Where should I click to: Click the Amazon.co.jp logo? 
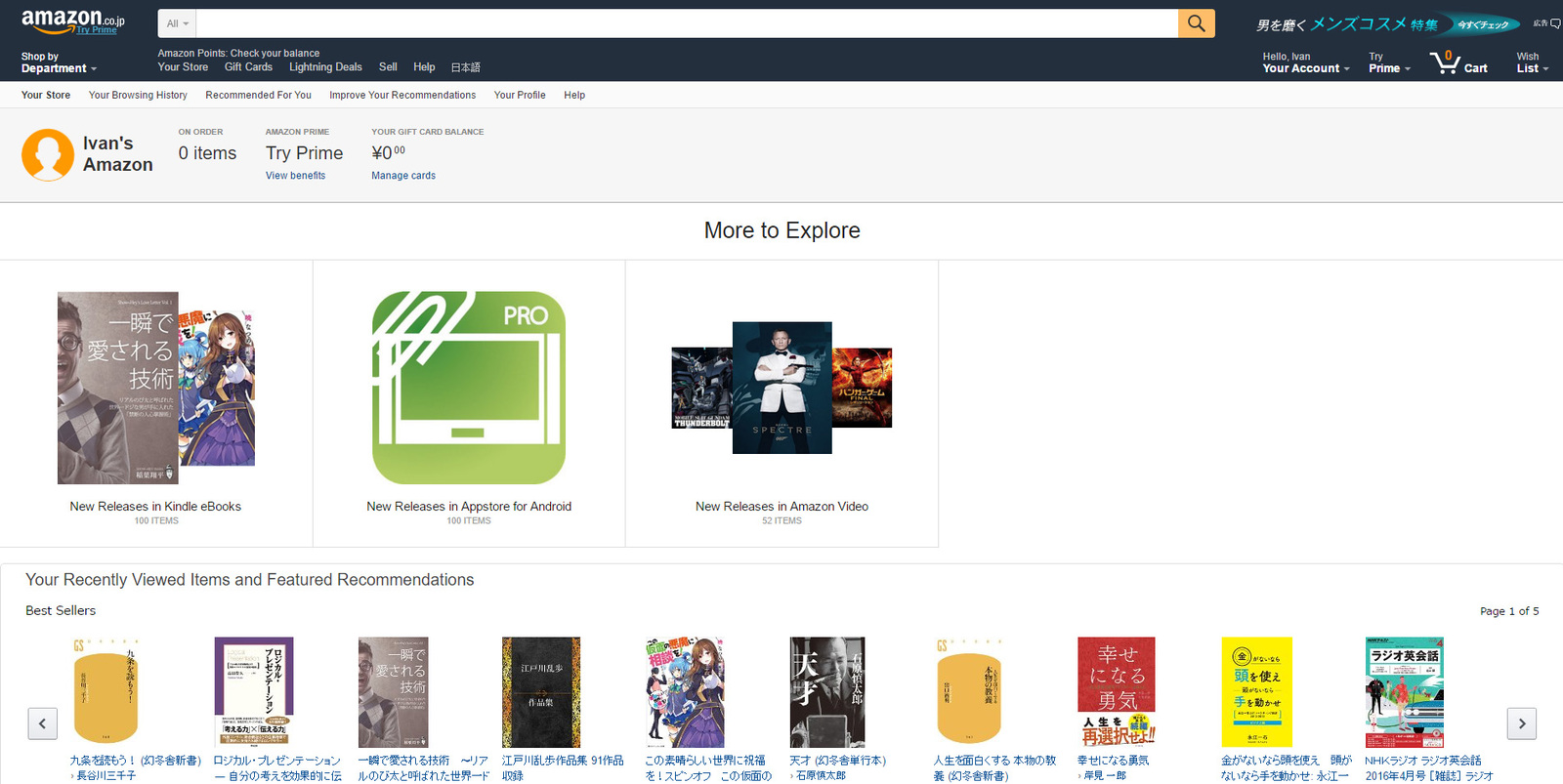tap(72, 21)
